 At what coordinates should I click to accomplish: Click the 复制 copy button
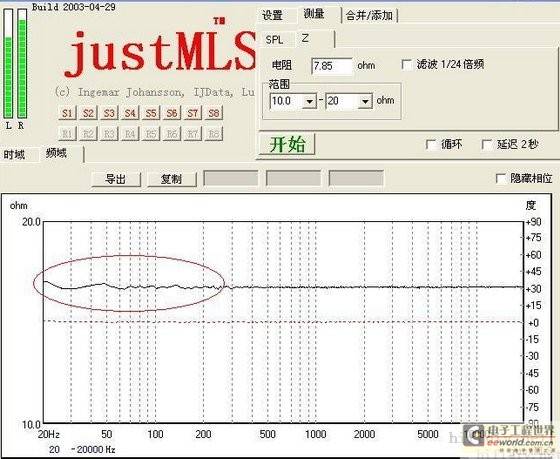172,179
